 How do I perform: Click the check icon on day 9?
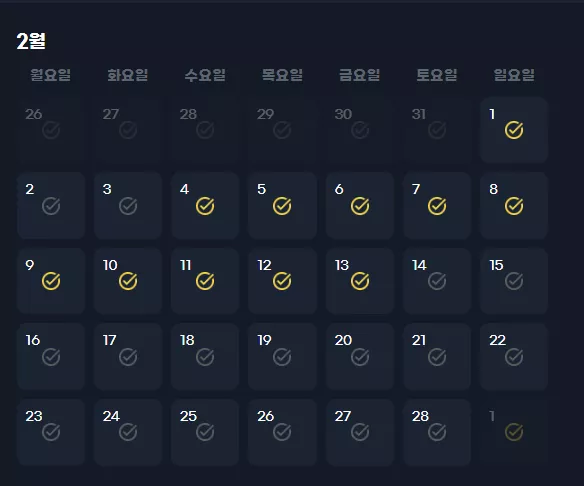coord(51,281)
